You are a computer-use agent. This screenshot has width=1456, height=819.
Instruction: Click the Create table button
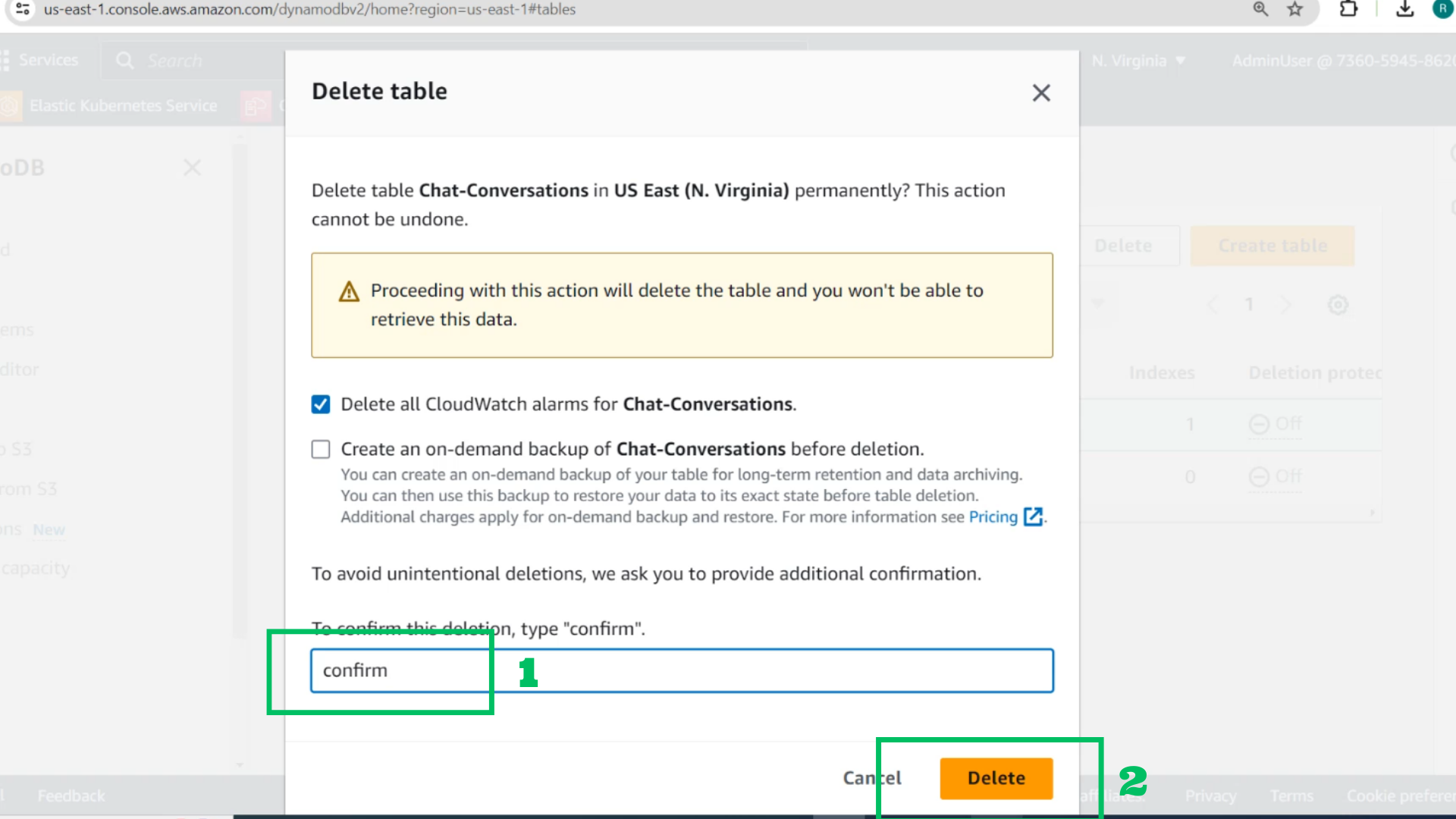click(1272, 246)
